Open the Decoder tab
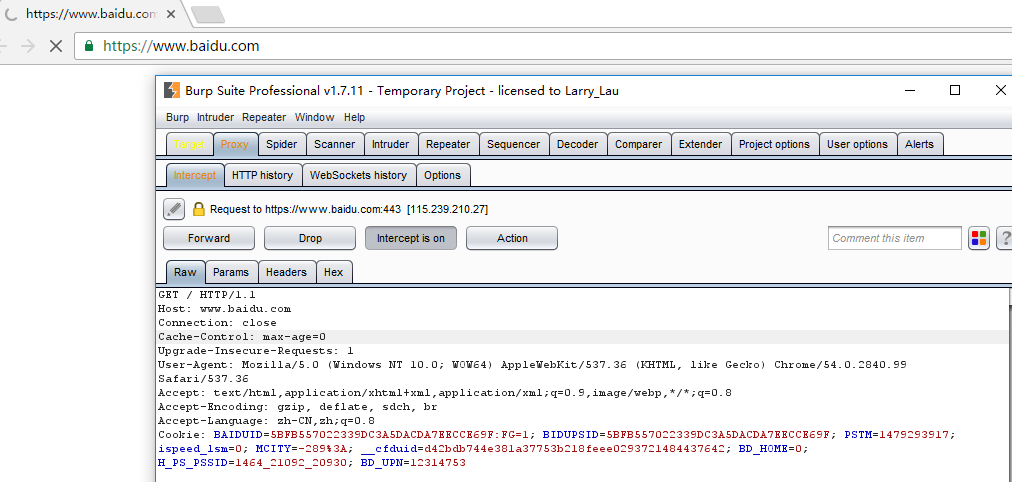Image resolution: width=1012 pixels, height=482 pixels. click(x=578, y=145)
